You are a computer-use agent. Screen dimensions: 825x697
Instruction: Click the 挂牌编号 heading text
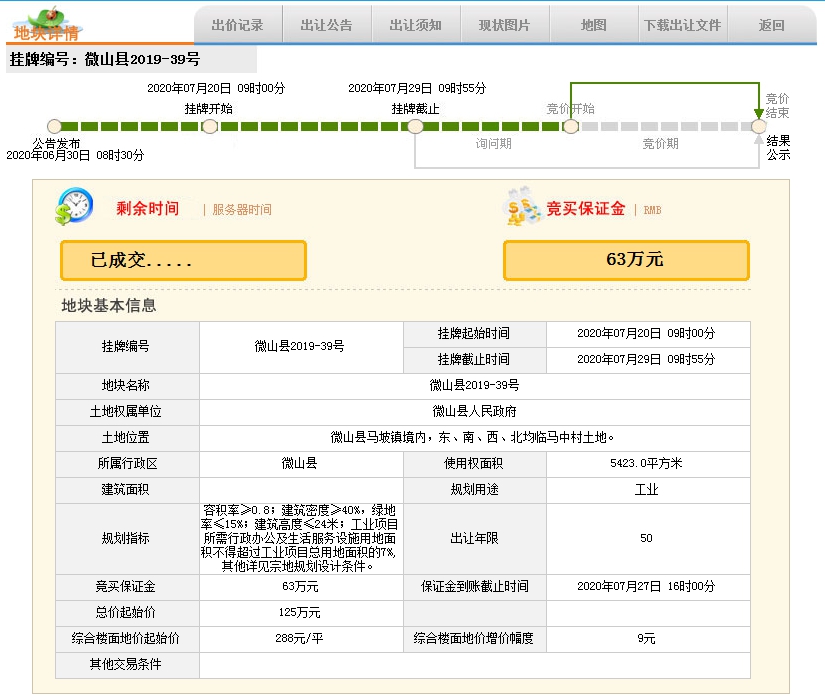point(105,59)
